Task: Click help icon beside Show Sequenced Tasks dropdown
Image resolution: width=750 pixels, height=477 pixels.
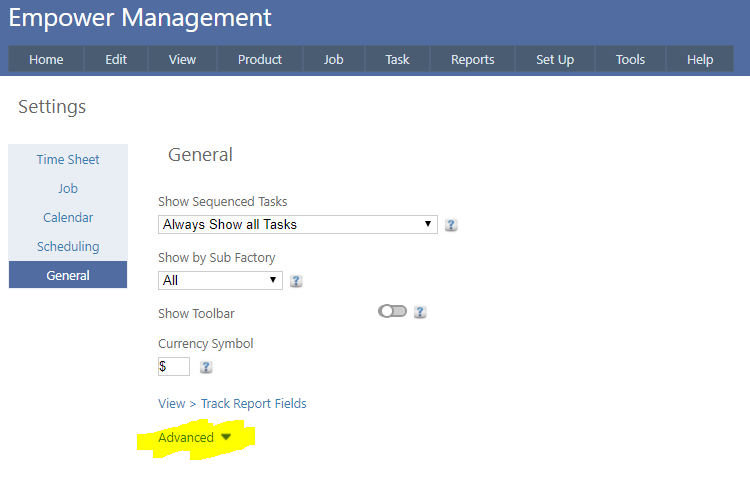Action: coord(451,225)
